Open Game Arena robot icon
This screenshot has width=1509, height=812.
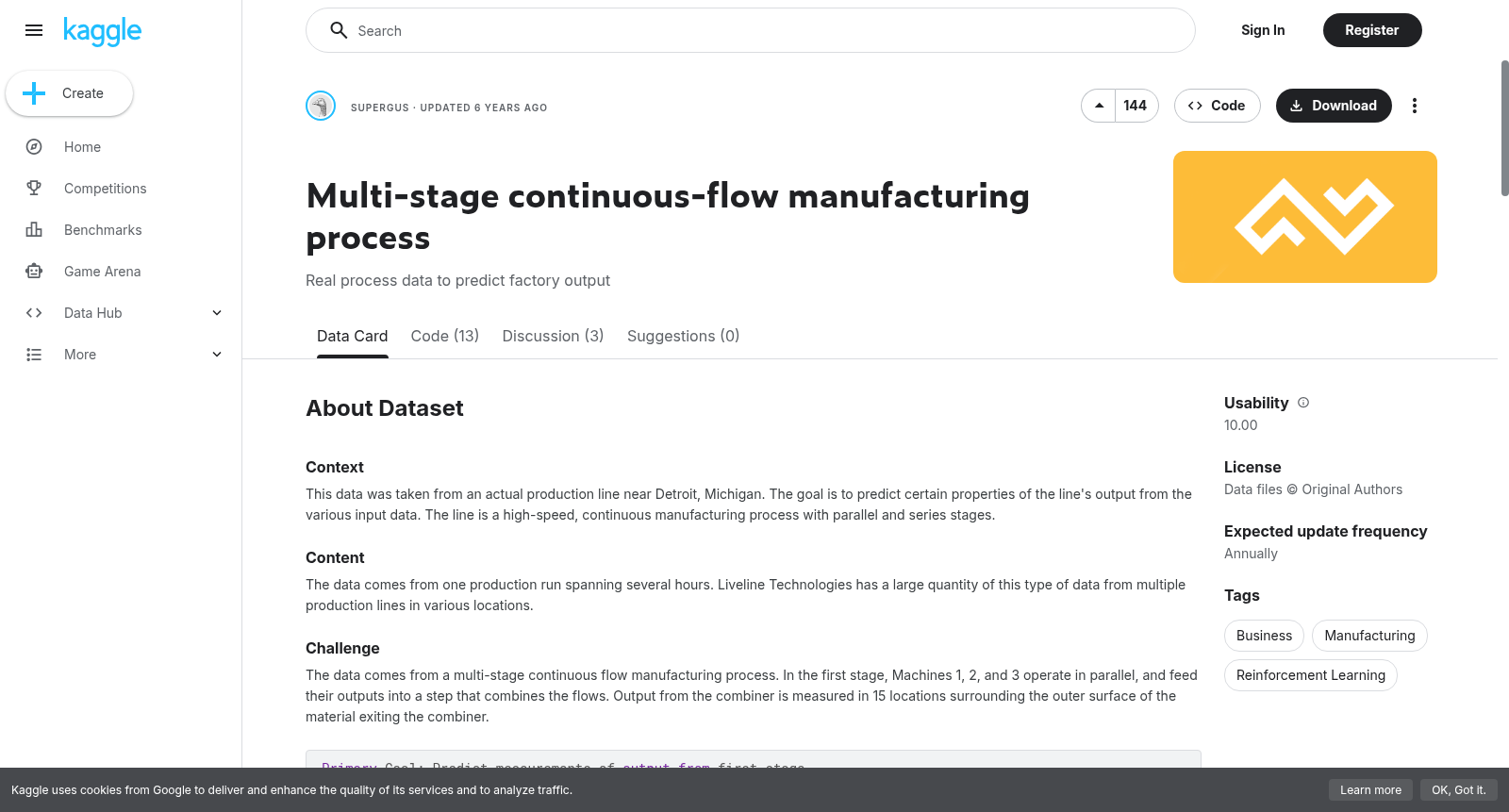pyautogui.click(x=34, y=272)
